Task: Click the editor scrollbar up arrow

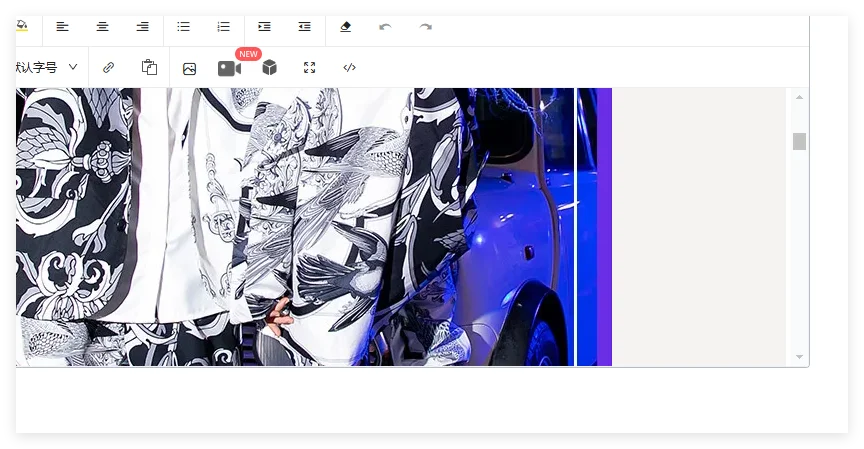Action: click(x=799, y=97)
